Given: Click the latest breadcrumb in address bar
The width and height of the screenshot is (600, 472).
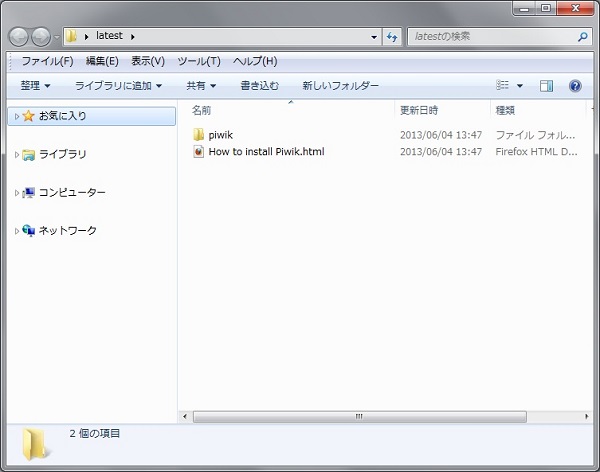Looking at the screenshot, I should 109,36.
